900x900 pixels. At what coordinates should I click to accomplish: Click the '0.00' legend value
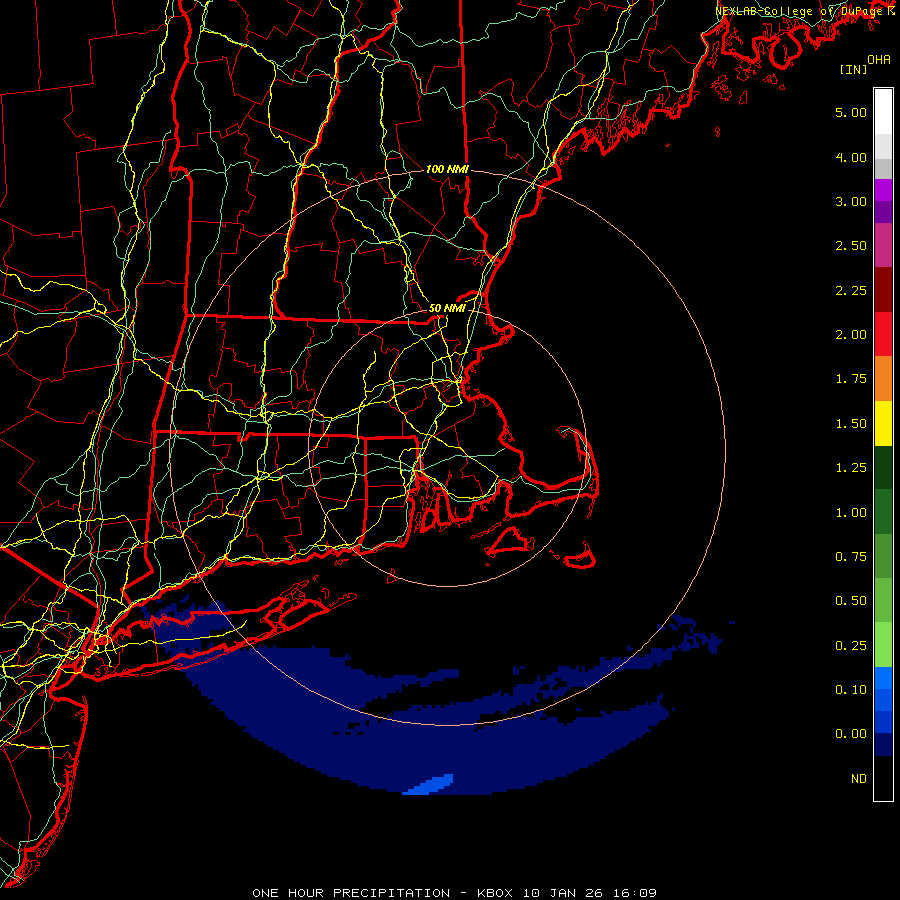pos(851,734)
